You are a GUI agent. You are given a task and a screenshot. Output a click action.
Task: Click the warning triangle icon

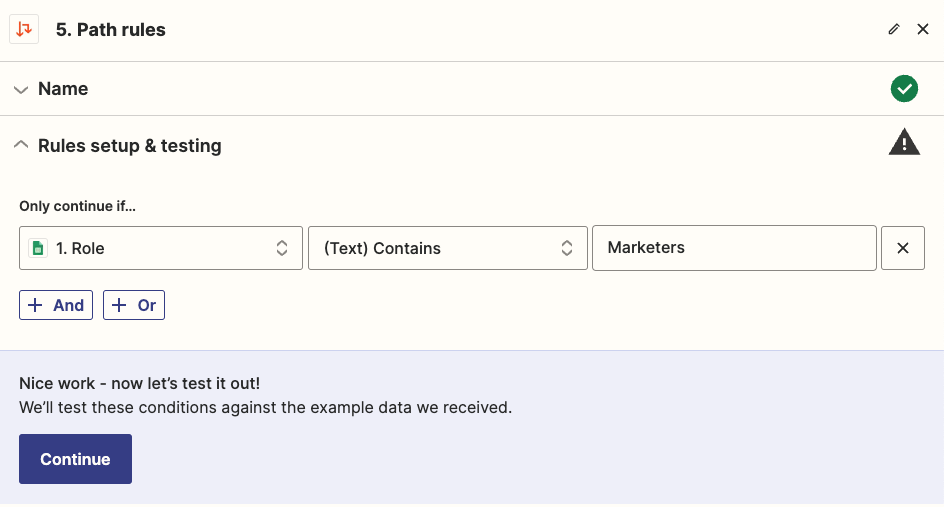pos(904,143)
